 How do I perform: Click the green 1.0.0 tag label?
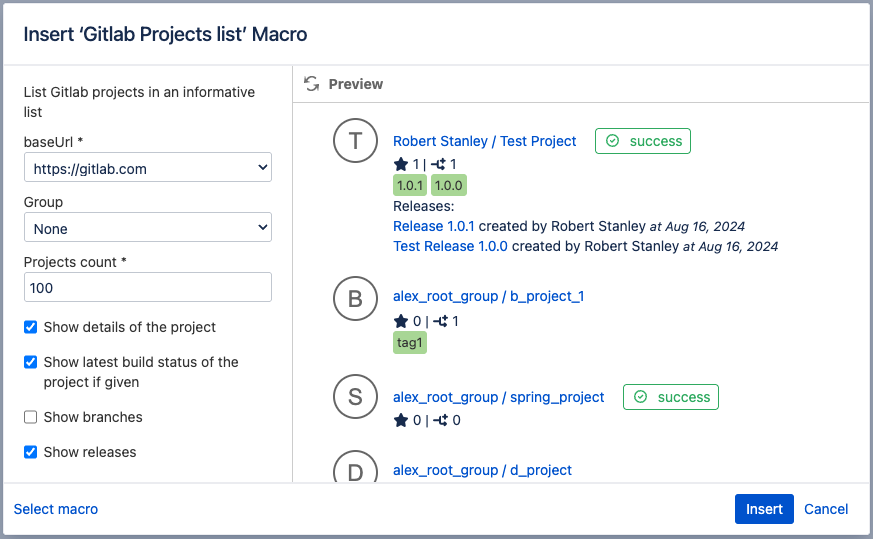point(449,185)
